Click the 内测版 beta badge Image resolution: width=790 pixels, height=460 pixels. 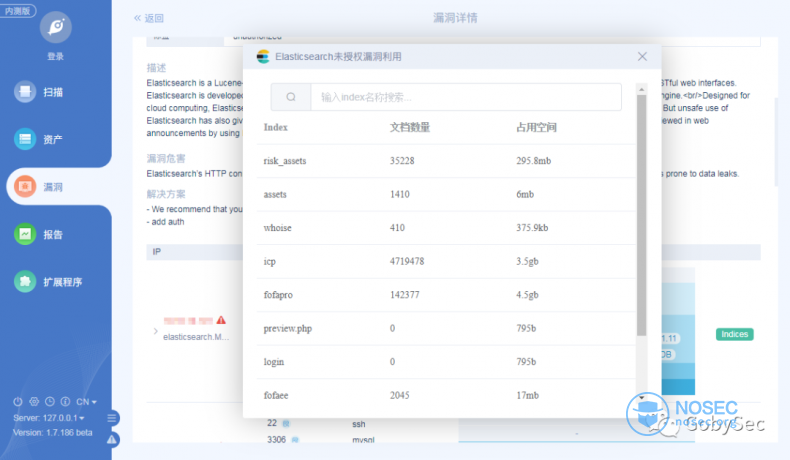pyautogui.click(x=18, y=11)
